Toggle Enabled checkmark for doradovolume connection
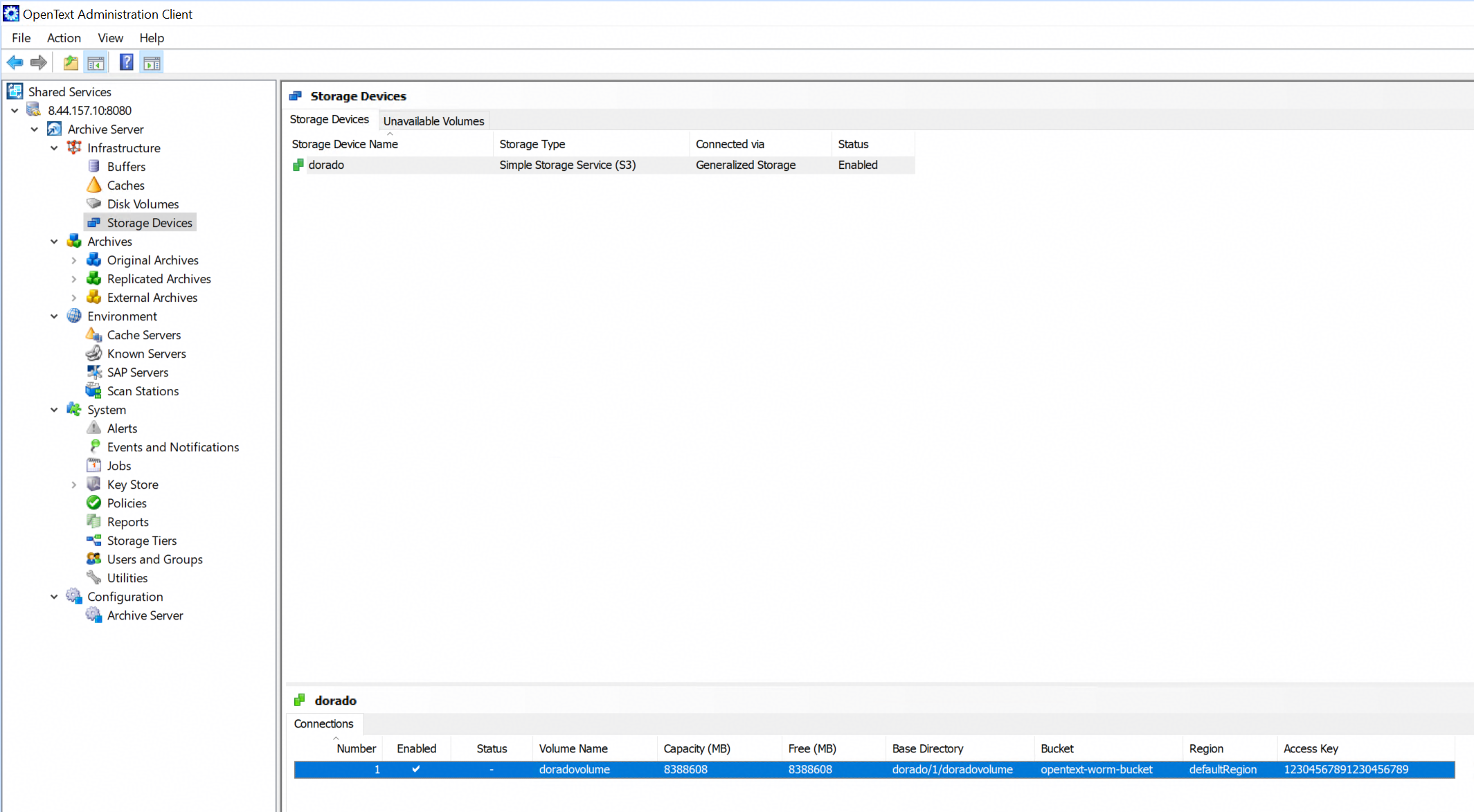 point(416,769)
